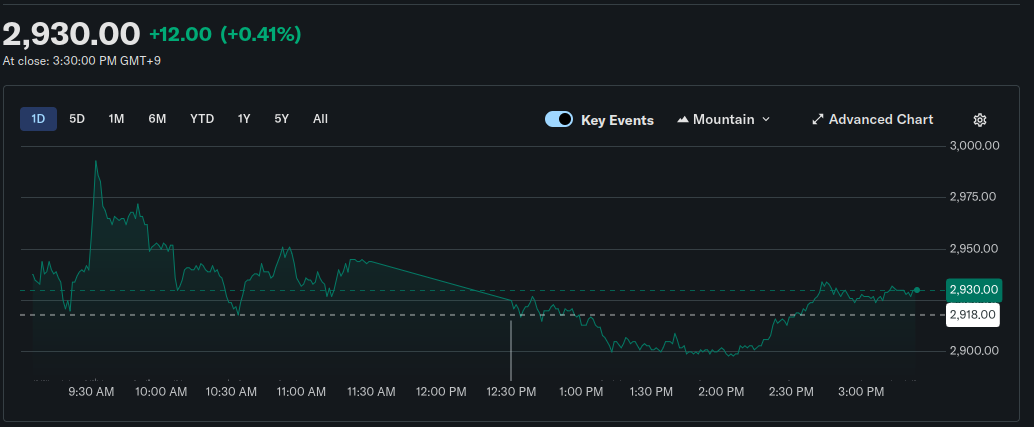Click the 12:00 PM time label
Viewport: 1034px width, 427px height.
click(x=441, y=392)
